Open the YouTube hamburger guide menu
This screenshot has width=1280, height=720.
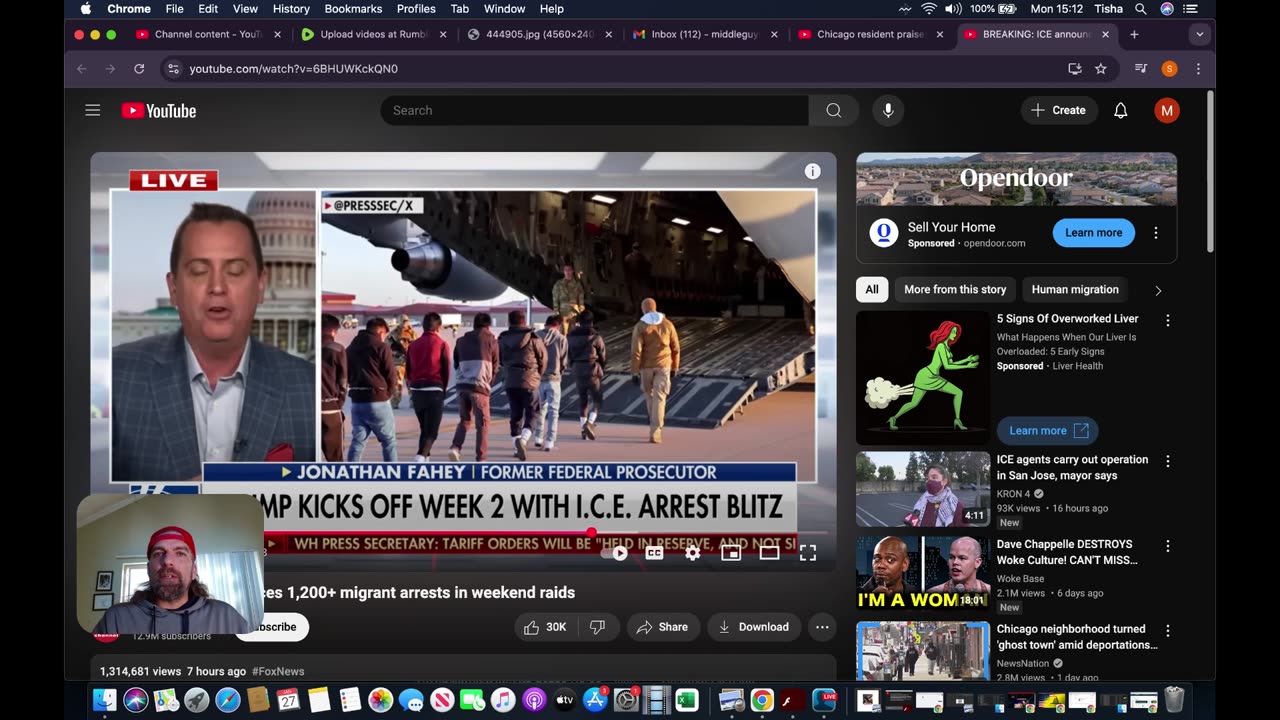(93, 110)
